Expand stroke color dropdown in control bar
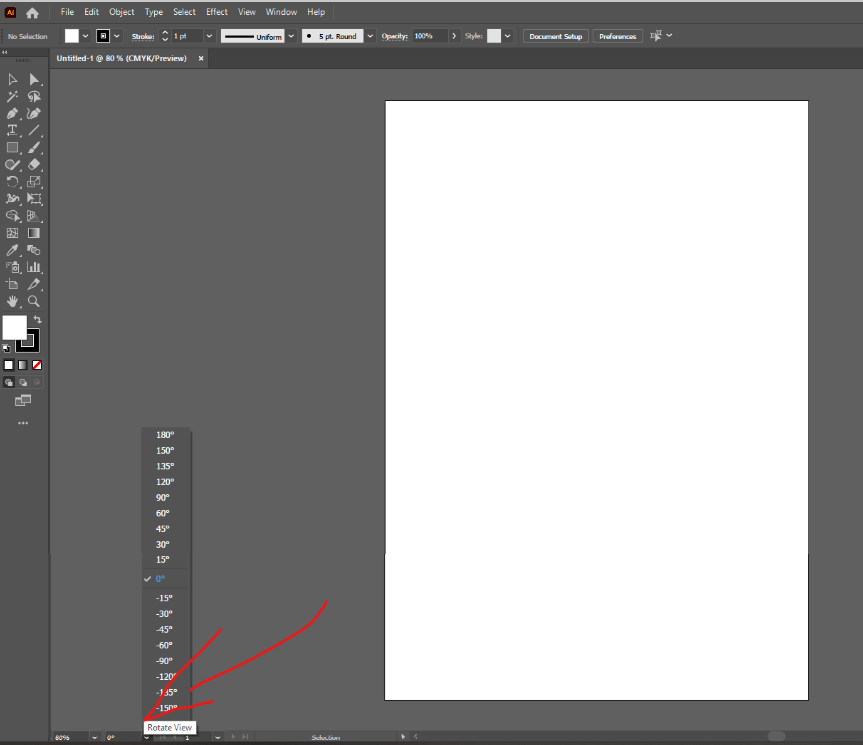Image resolution: width=863 pixels, height=745 pixels. coord(117,36)
